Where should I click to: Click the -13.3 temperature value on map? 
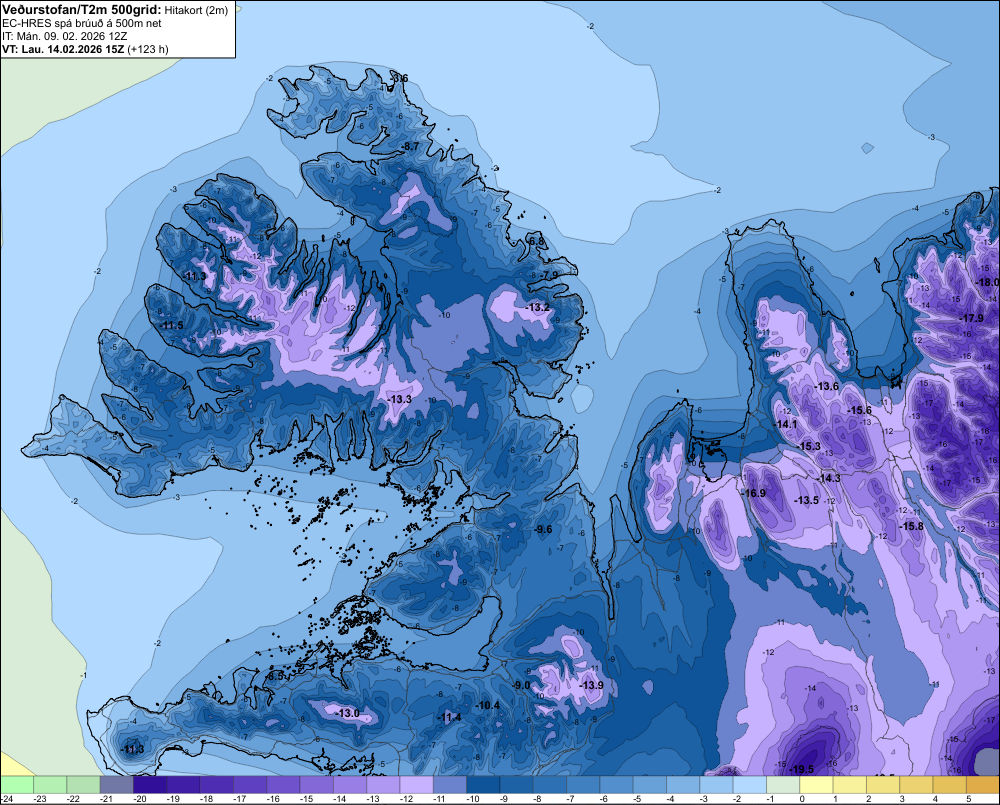(x=399, y=399)
